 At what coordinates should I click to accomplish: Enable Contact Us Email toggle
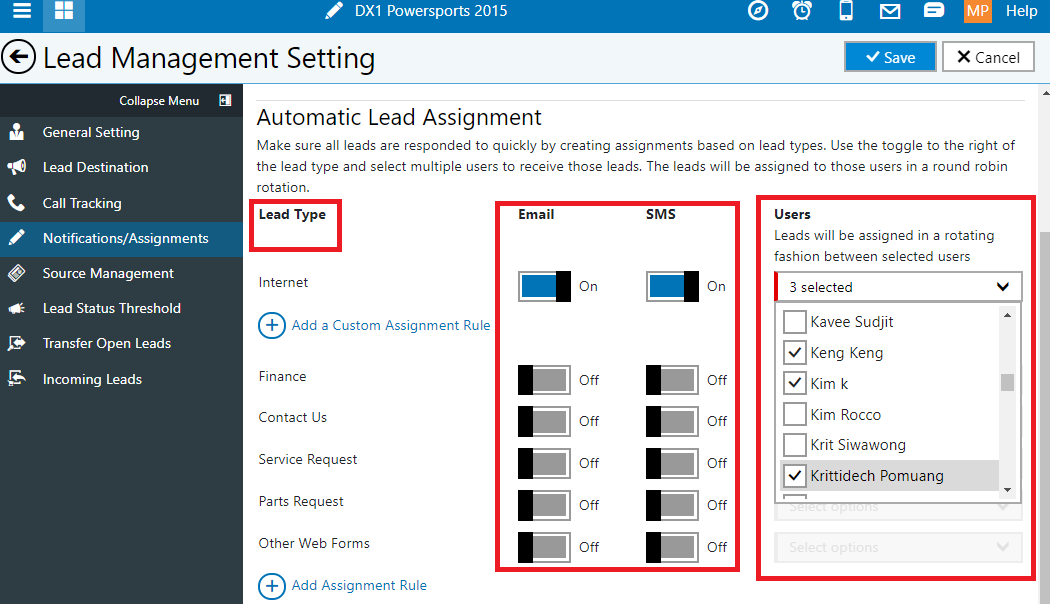pos(544,421)
